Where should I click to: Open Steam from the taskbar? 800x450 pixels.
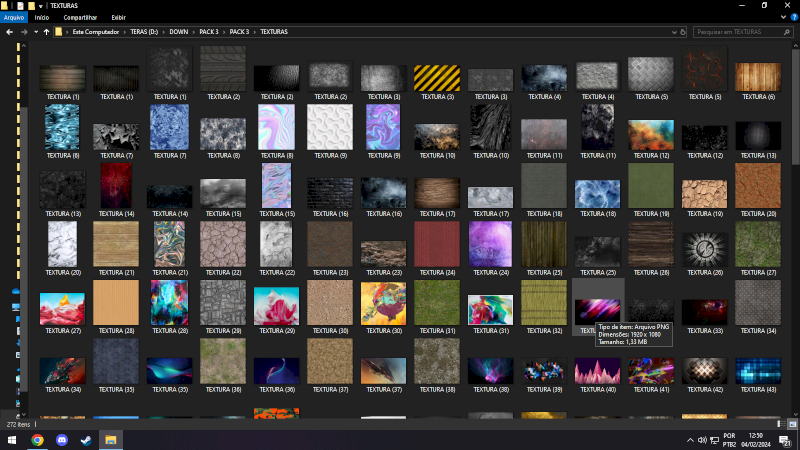click(x=86, y=439)
